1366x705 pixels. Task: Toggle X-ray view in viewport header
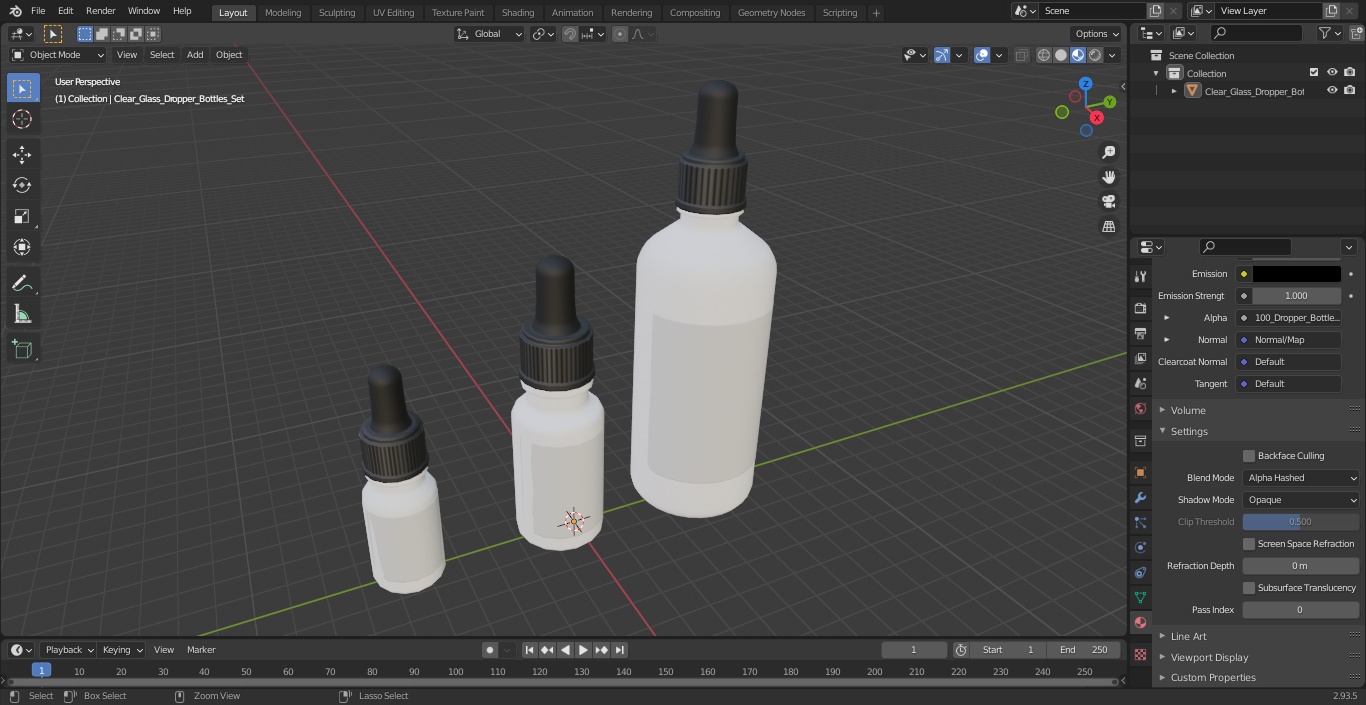(x=1021, y=55)
